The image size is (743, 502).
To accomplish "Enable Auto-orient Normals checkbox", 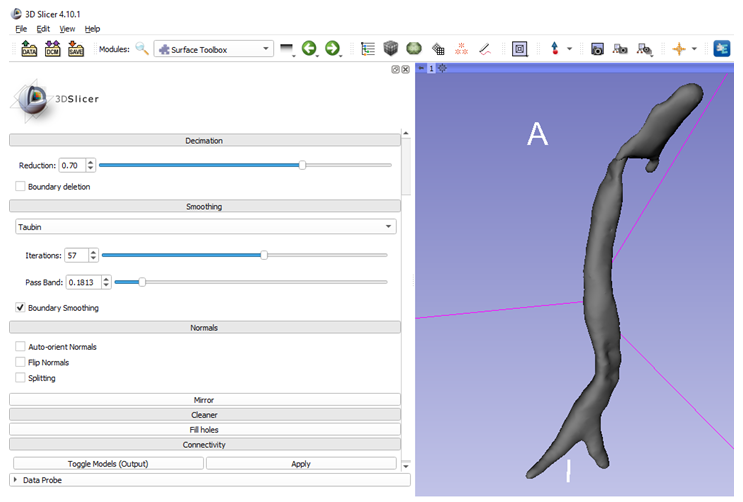I will pyautogui.click(x=21, y=347).
